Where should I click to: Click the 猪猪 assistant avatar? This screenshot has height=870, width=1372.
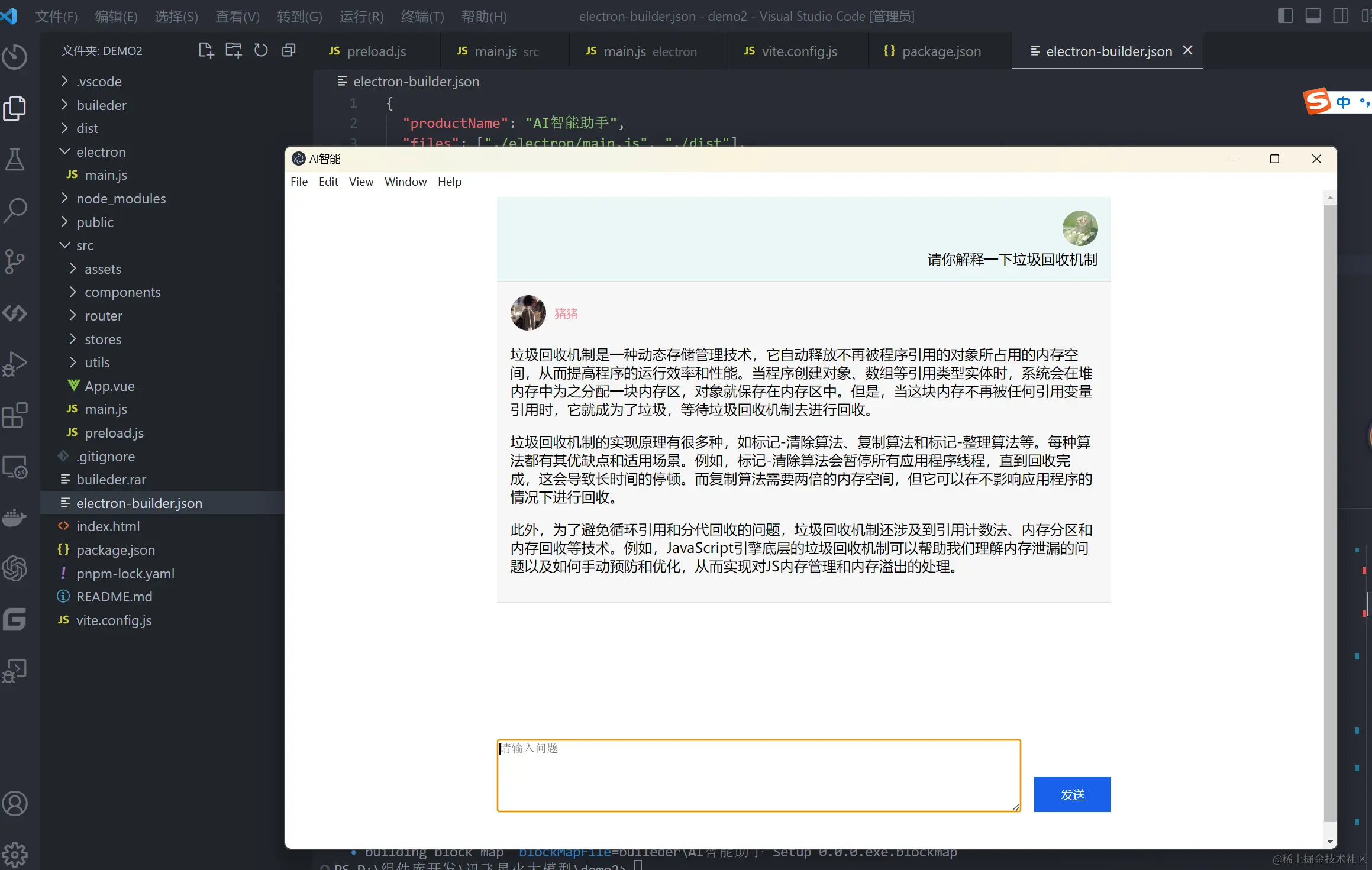[528, 313]
